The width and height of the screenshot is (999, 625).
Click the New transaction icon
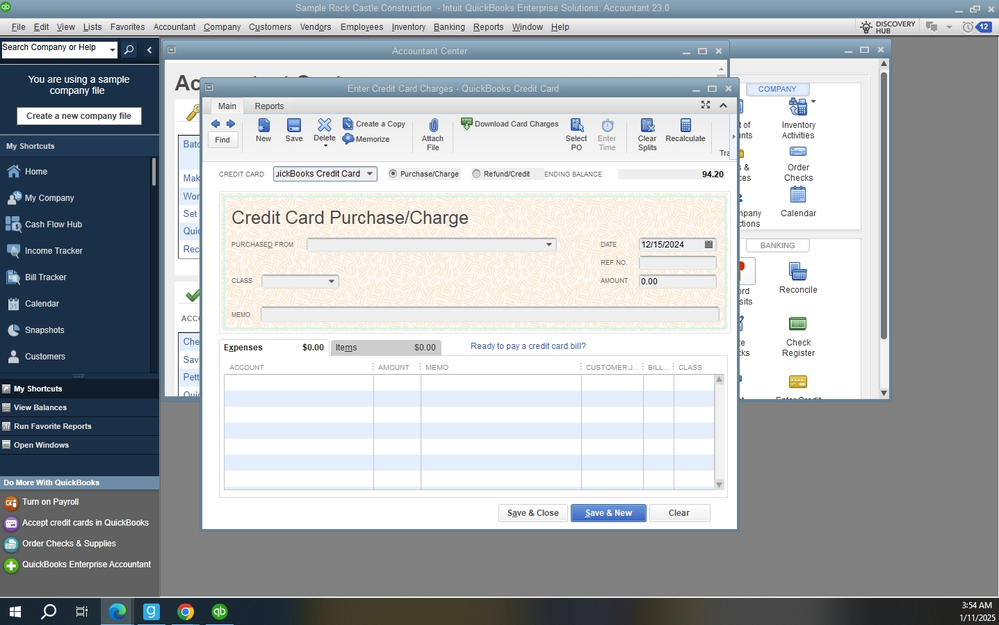263,126
